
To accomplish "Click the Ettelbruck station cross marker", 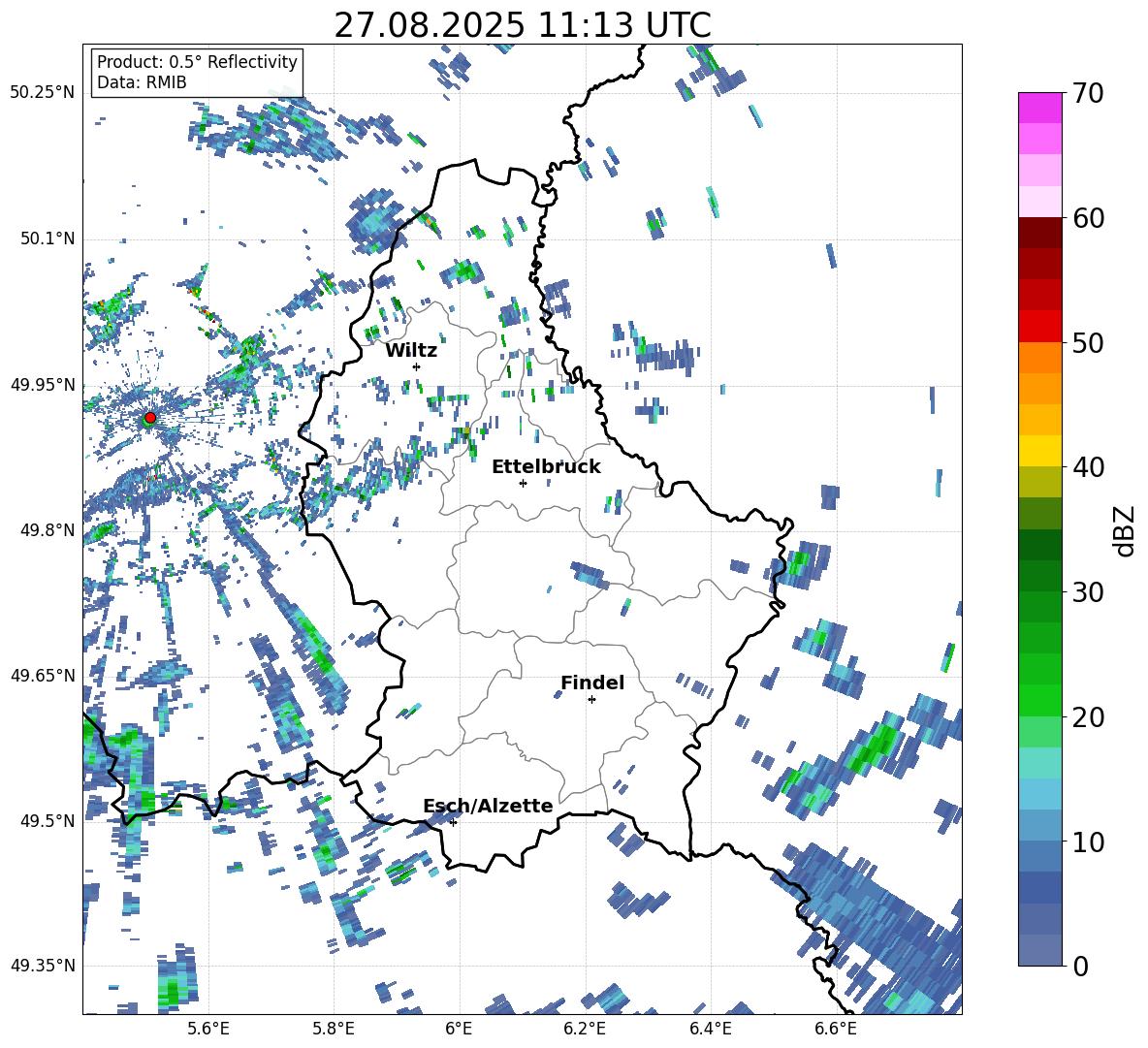I will [x=523, y=483].
